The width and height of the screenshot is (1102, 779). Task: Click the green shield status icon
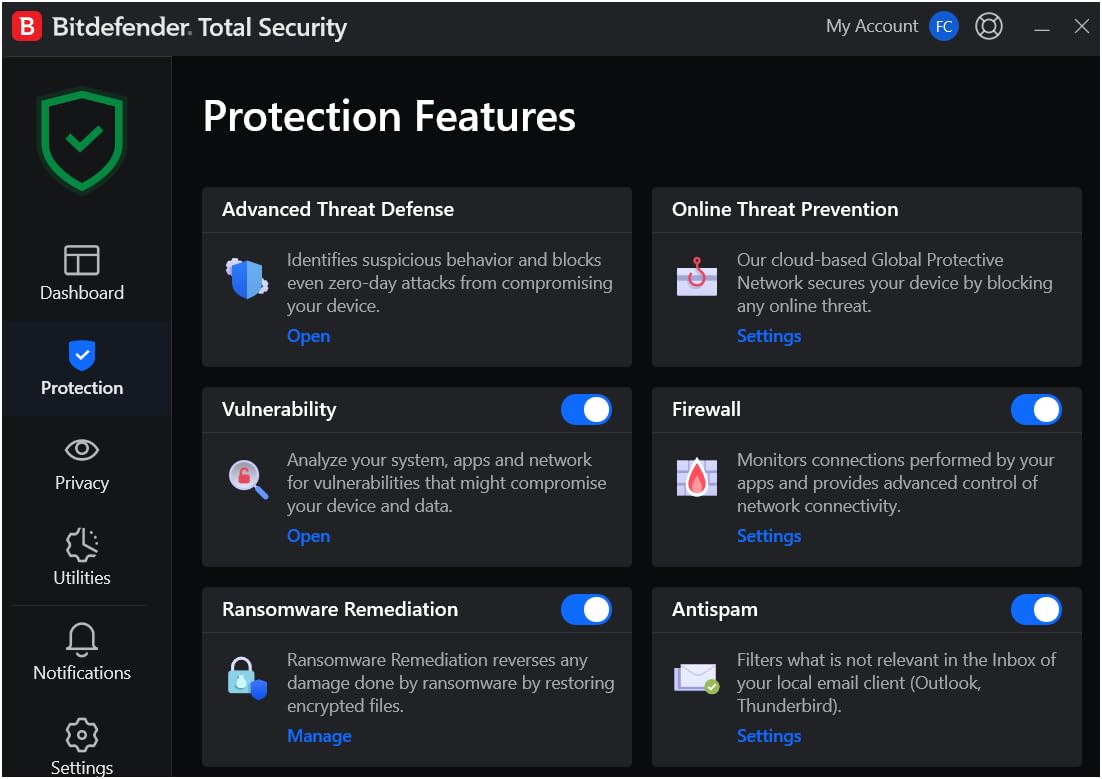point(82,140)
